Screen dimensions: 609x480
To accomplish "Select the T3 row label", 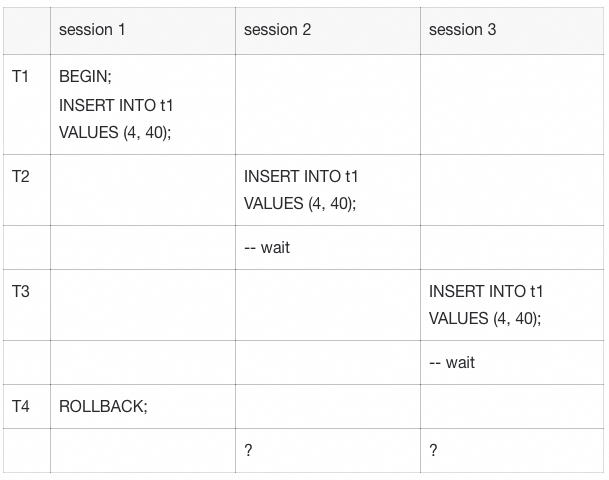I will [x=21, y=291].
